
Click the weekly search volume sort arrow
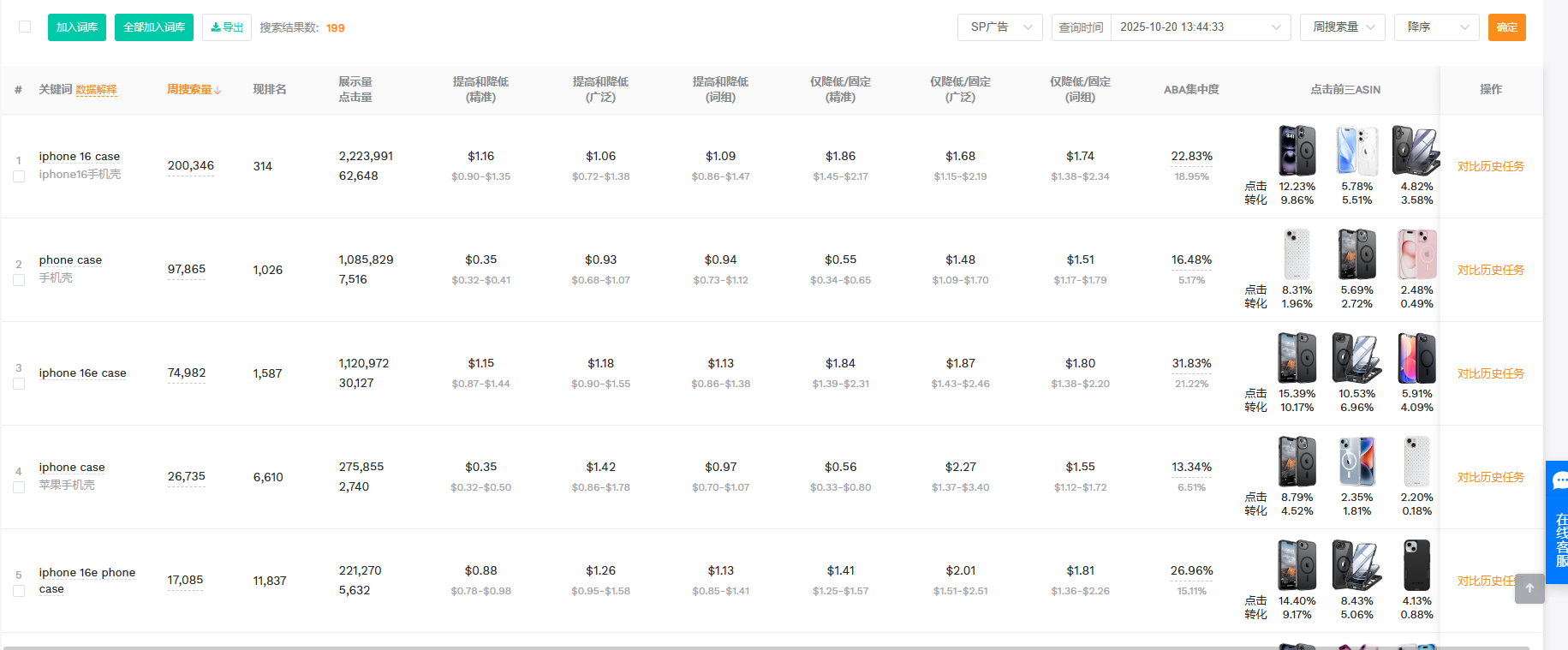(218, 90)
